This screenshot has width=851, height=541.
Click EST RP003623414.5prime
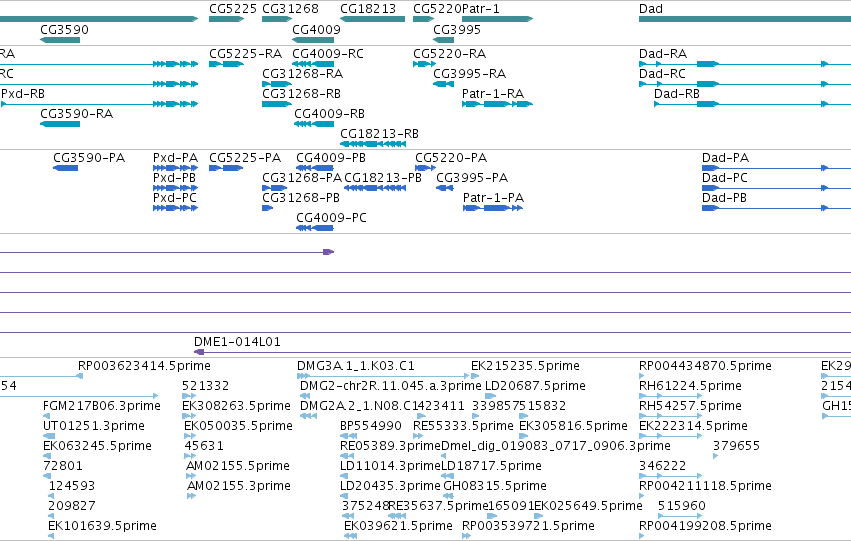click(x=144, y=366)
